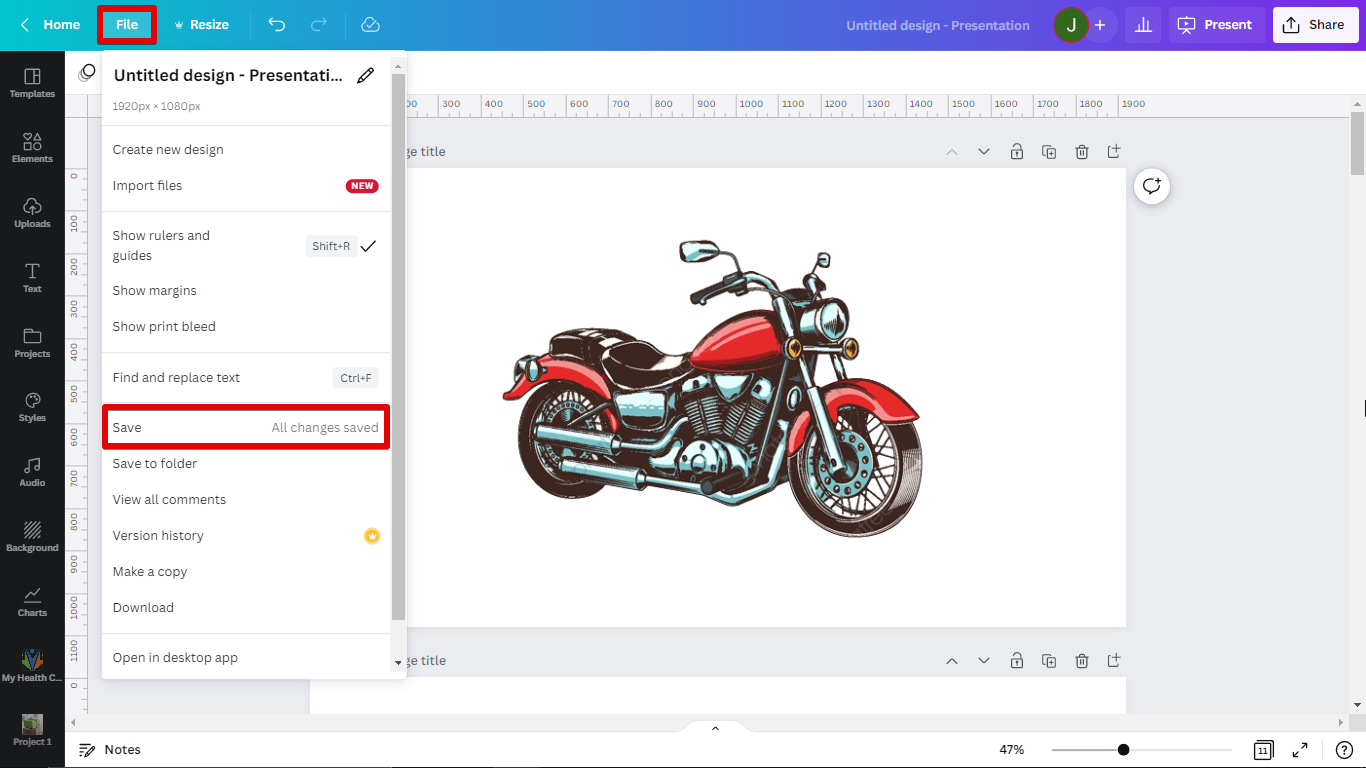
Task: Delete the first page with trash icon
Action: [x=1081, y=152]
